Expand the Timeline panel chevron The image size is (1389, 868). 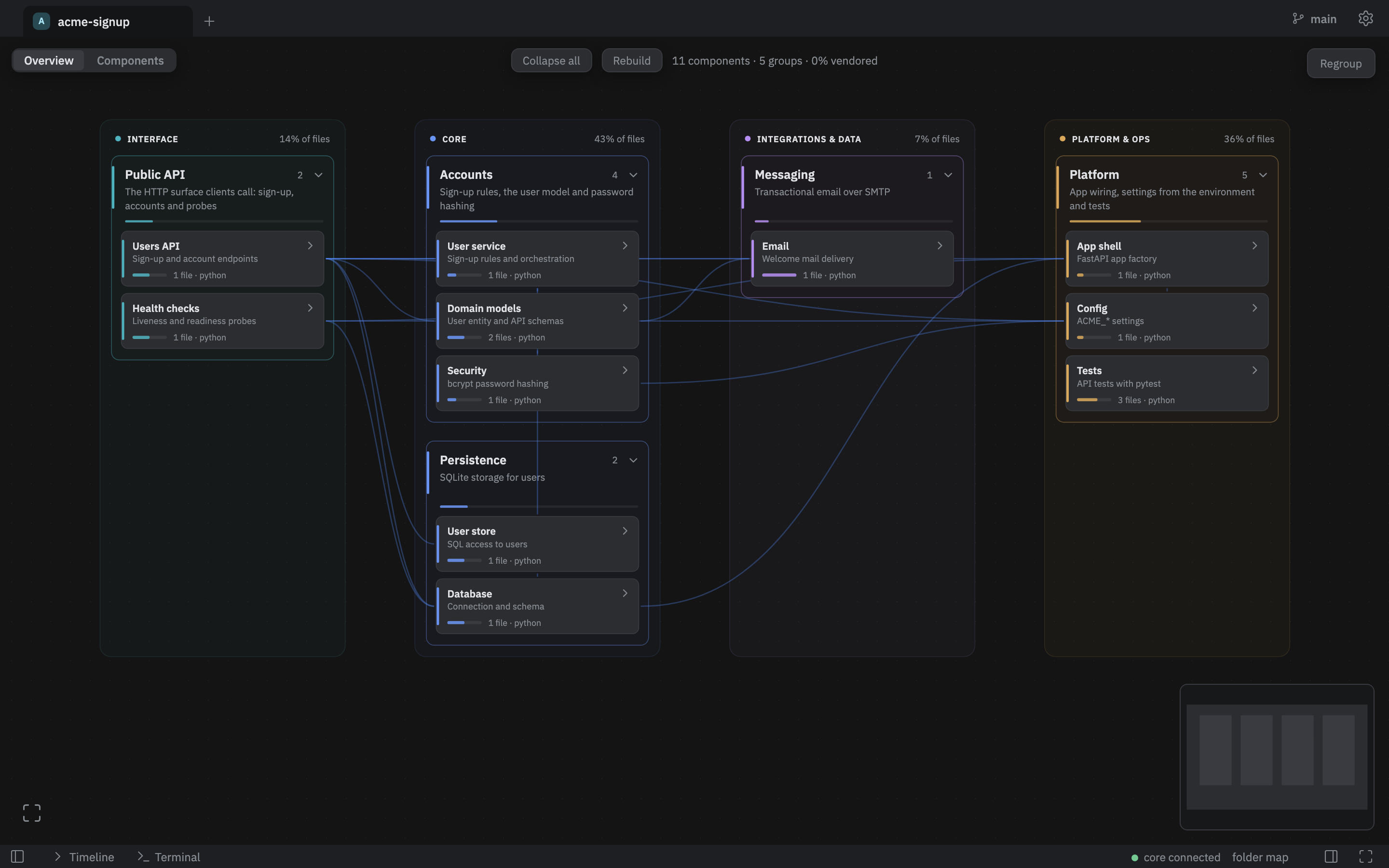pos(57,856)
